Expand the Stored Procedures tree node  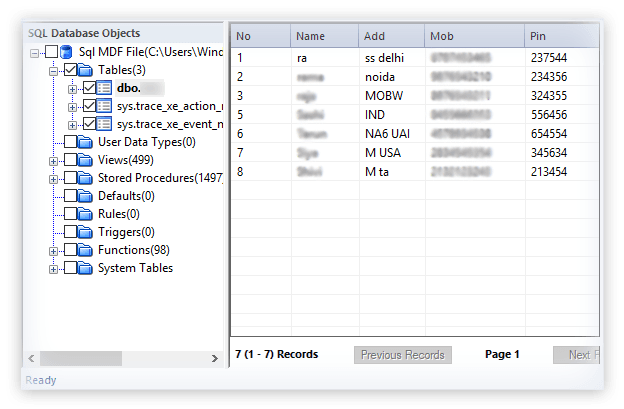pyautogui.click(x=54, y=178)
